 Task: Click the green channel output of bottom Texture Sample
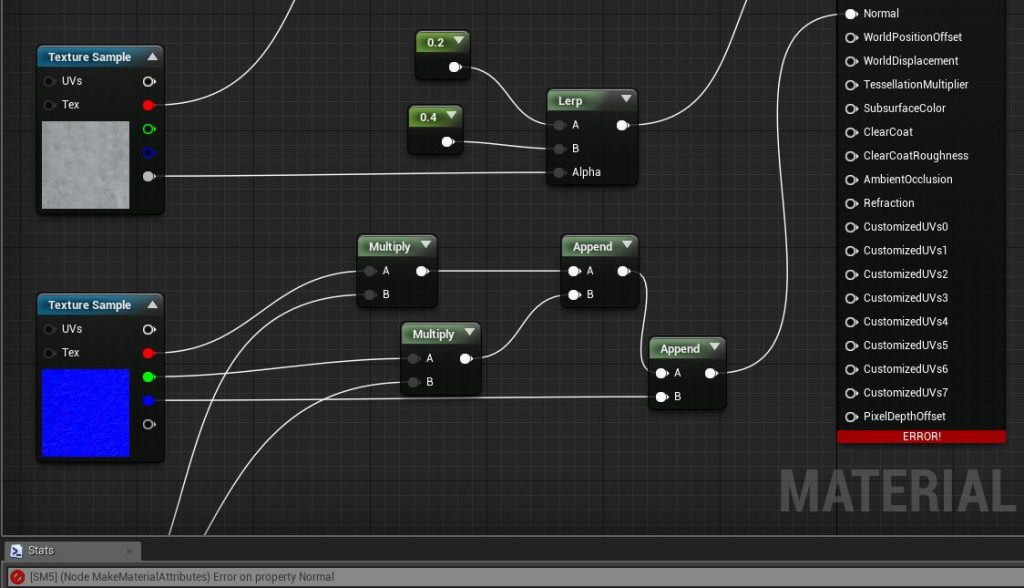(x=149, y=376)
